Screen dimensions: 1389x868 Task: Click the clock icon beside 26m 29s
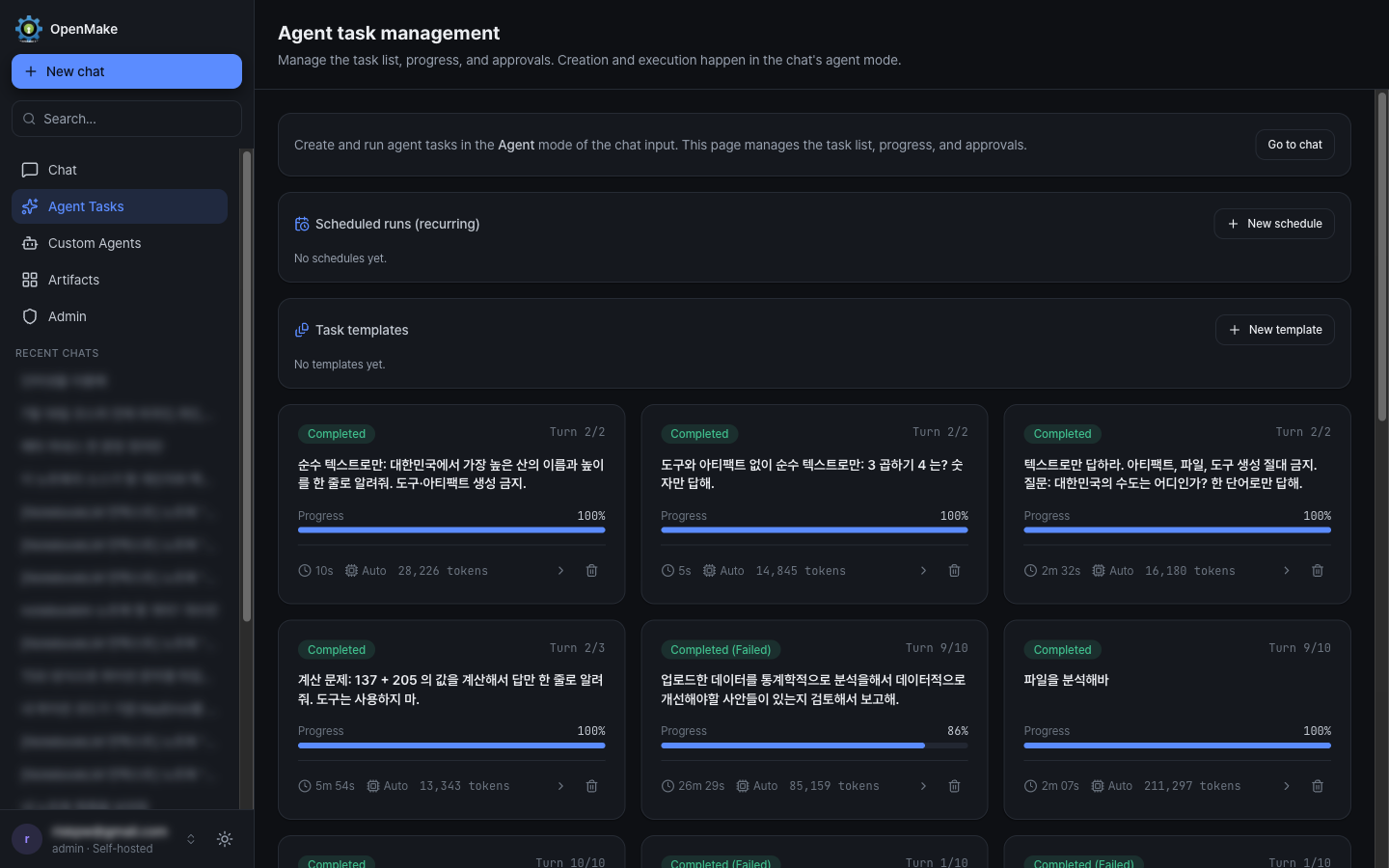click(667, 786)
